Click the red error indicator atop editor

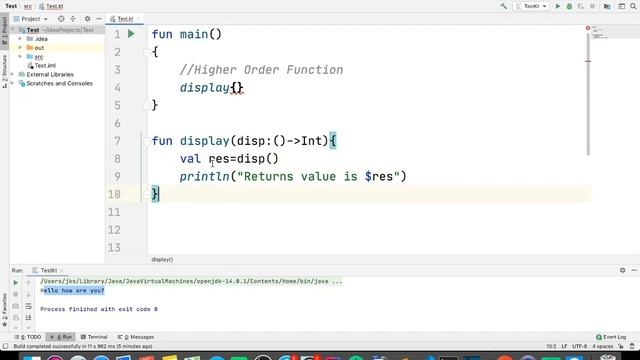click(588, 28)
